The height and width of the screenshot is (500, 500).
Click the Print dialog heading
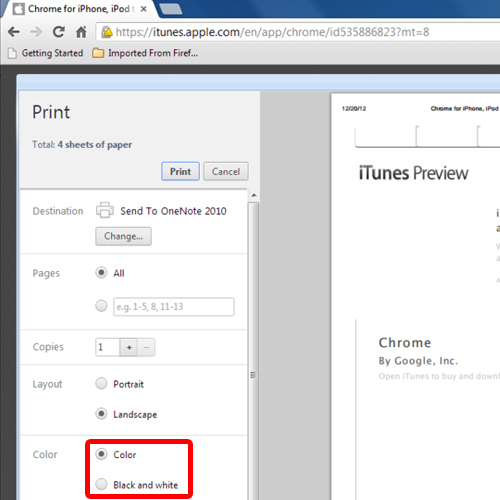tap(51, 112)
